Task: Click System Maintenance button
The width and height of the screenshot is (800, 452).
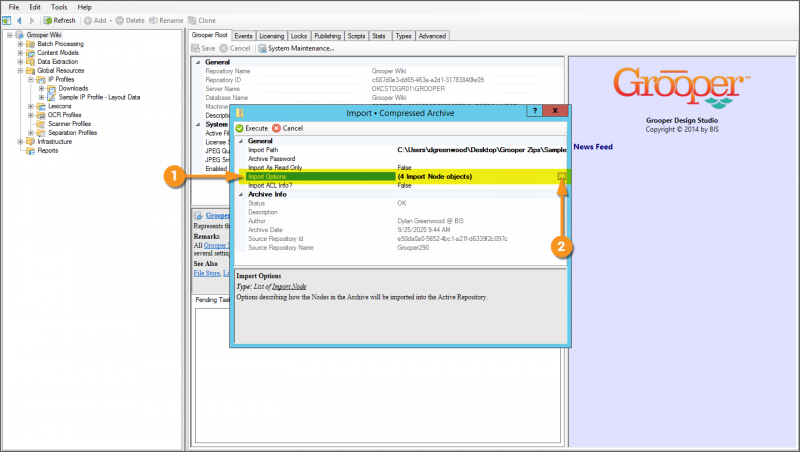Action: [296, 48]
